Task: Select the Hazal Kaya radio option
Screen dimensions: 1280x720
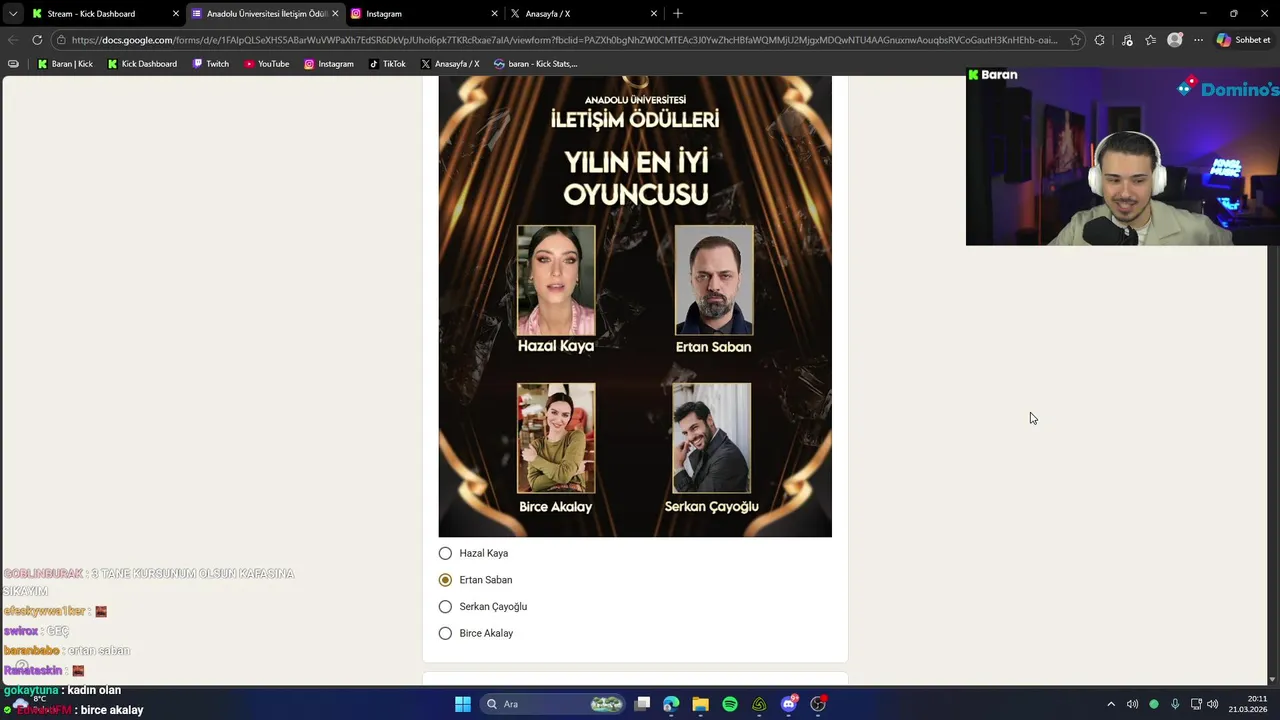Action: tap(445, 553)
